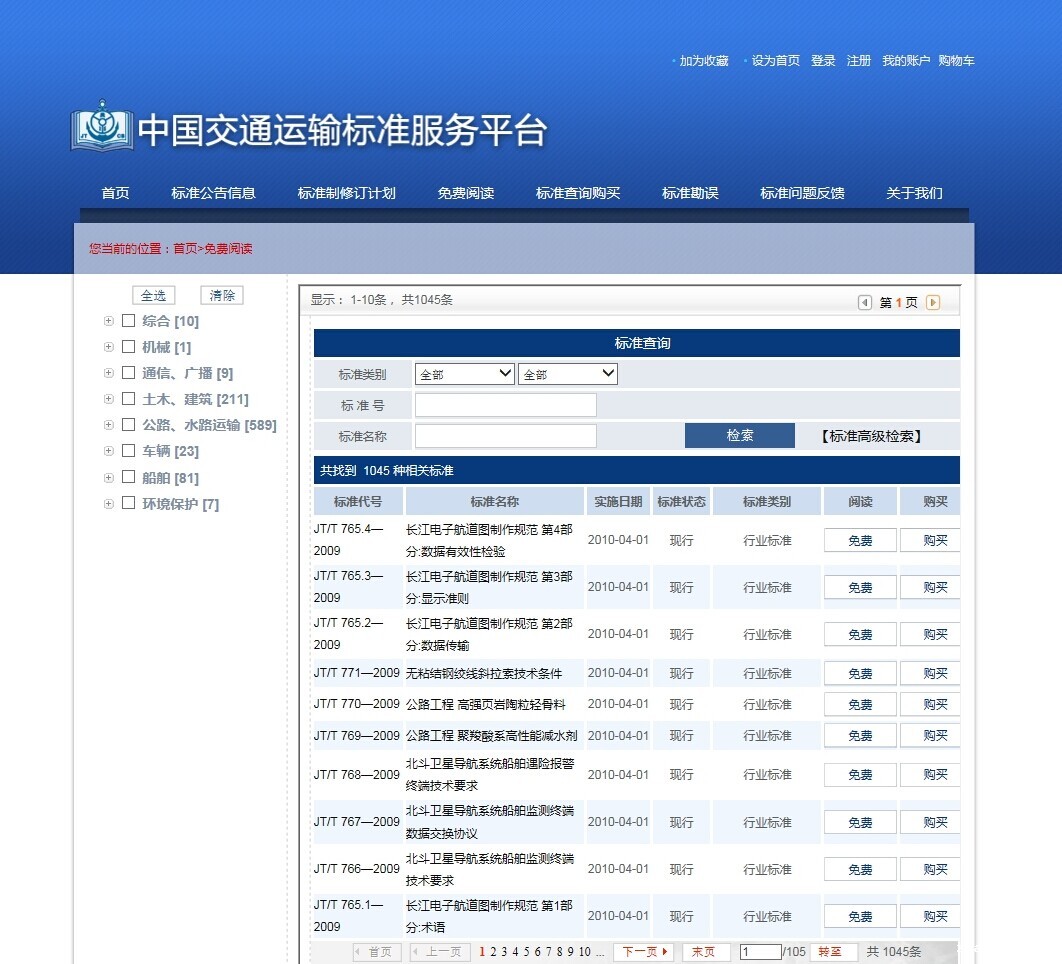Click the next page arrow icon at top
The width and height of the screenshot is (1062, 964).
(933, 303)
